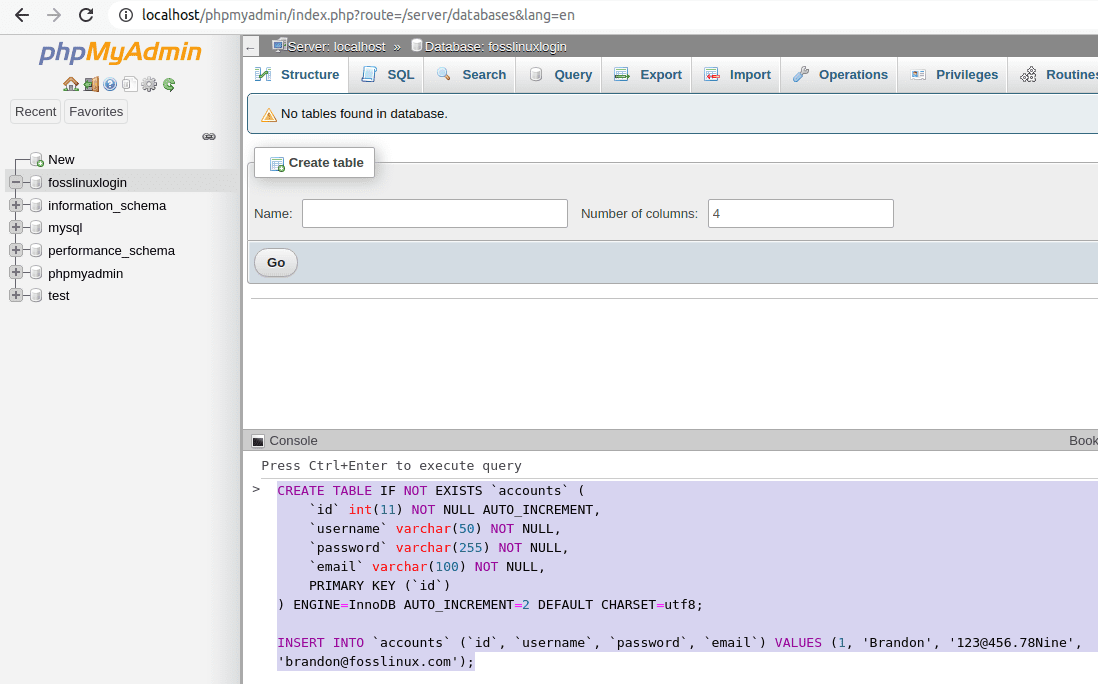This screenshot has width=1098, height=684.
Task: Select phpmyadmin in database tree
Action: coord(85,274)
